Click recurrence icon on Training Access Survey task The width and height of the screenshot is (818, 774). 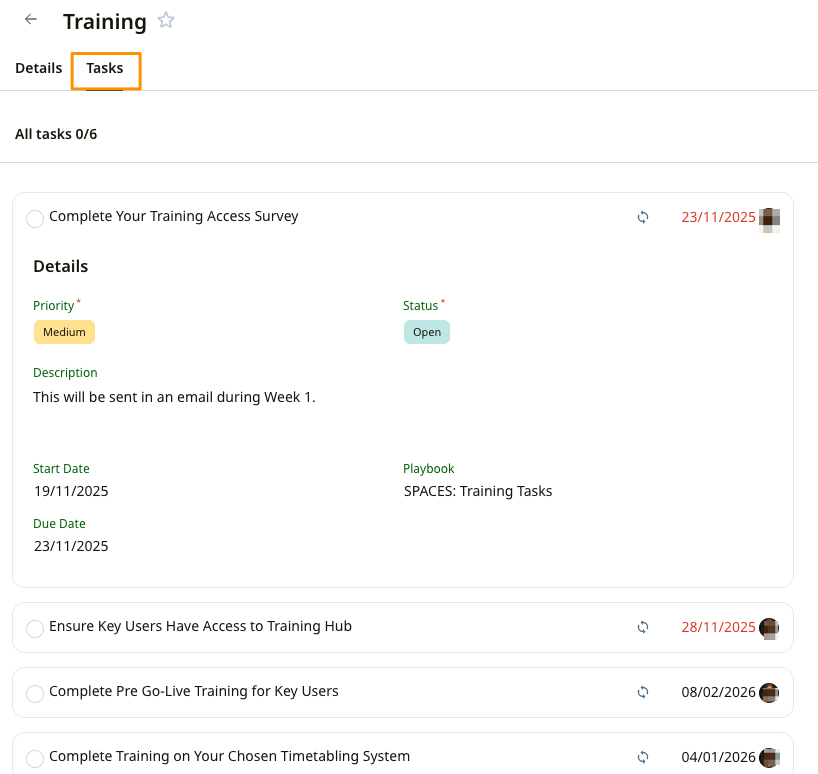coord(643,217)
